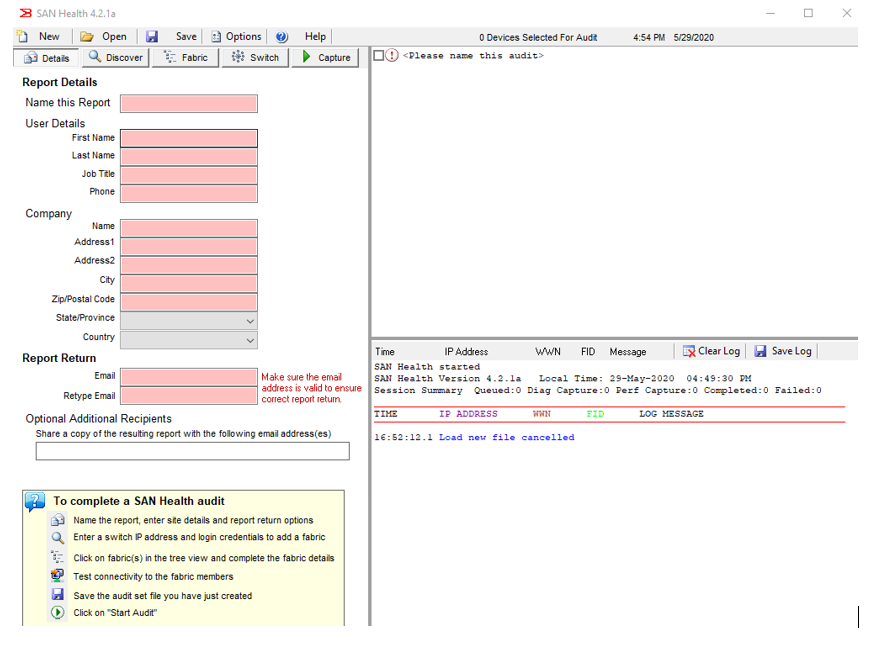The width and height of the screenshot is (887, 649).
Task: Switch to the Fabric tab
Action: (x=185, y=57)
